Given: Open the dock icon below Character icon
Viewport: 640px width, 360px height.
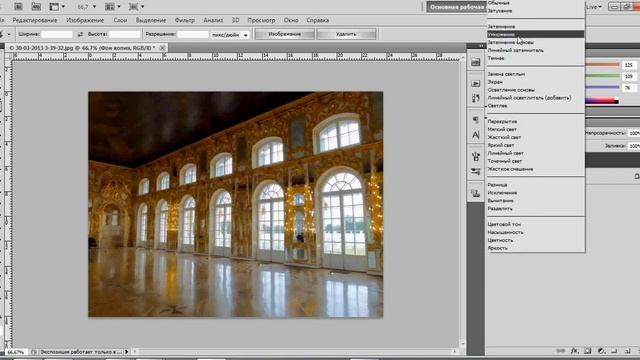Looking at the screenshot, I should pos(476,156).
